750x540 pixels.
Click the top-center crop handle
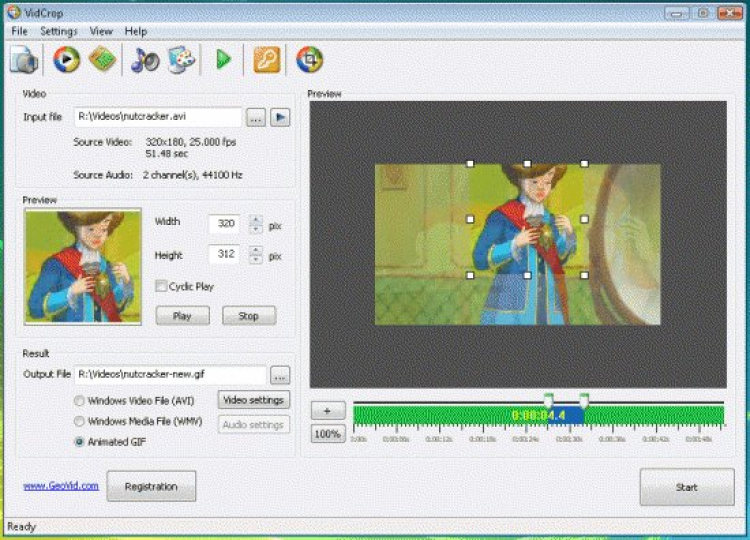(527, 164)
